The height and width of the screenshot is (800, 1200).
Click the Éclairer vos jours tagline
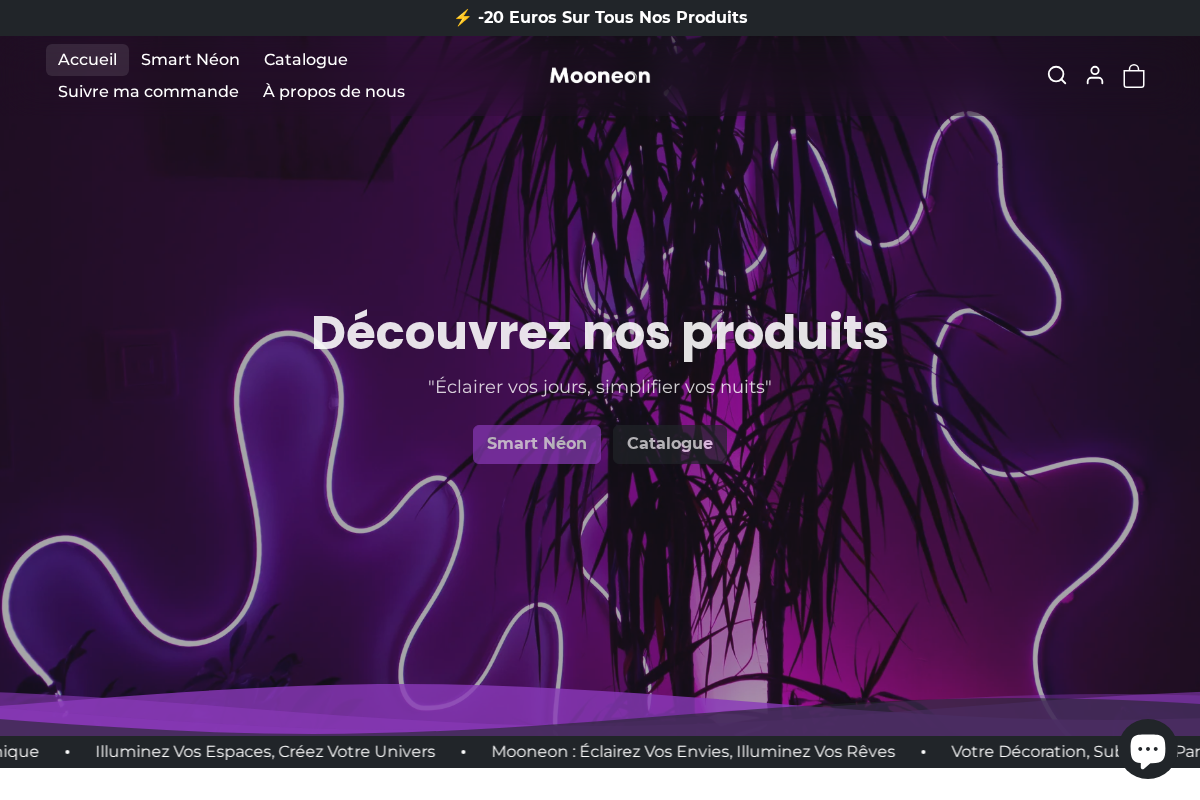click(x=600, y=387)
